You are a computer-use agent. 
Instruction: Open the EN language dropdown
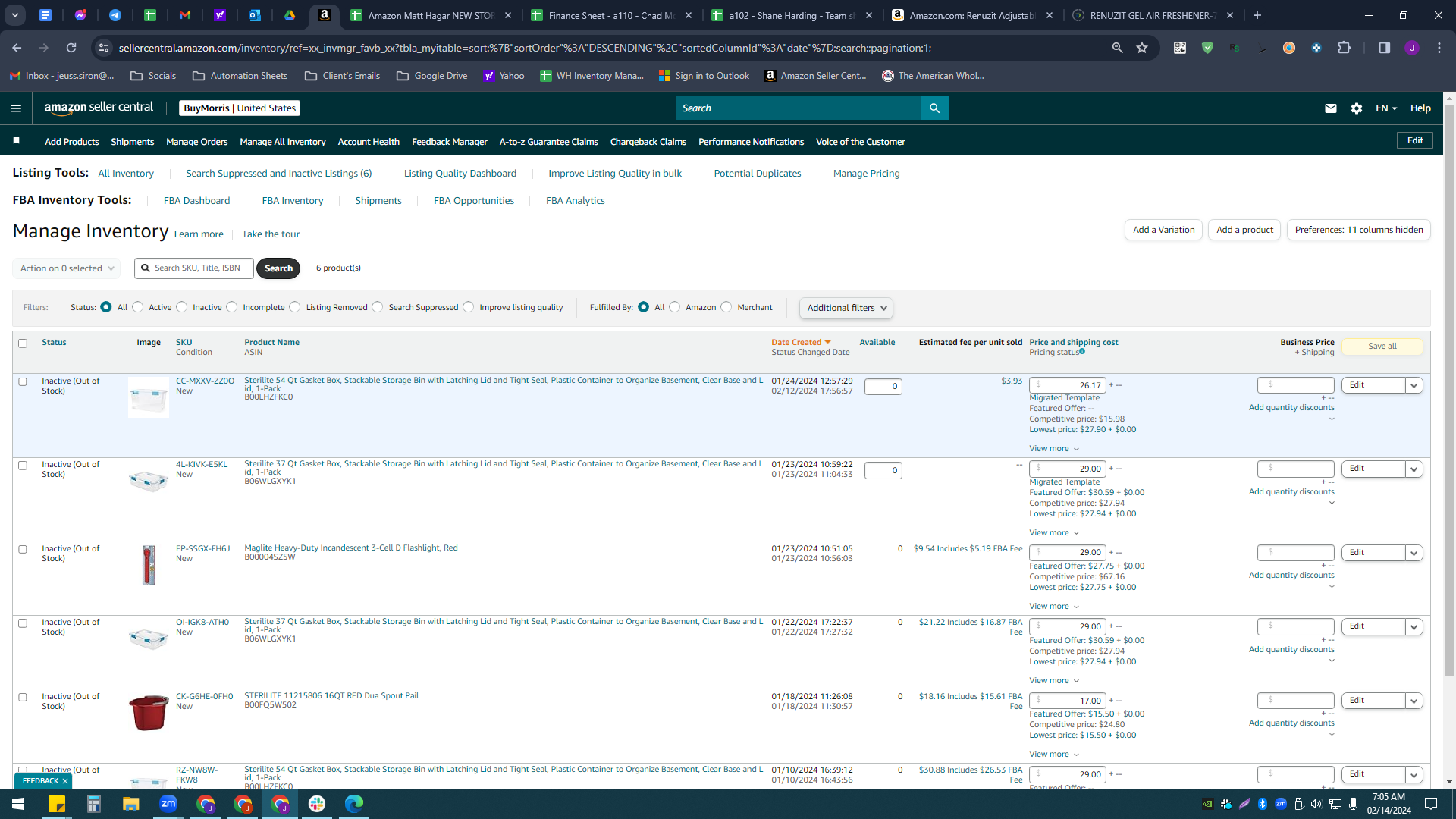click(x=1386, y=108)
